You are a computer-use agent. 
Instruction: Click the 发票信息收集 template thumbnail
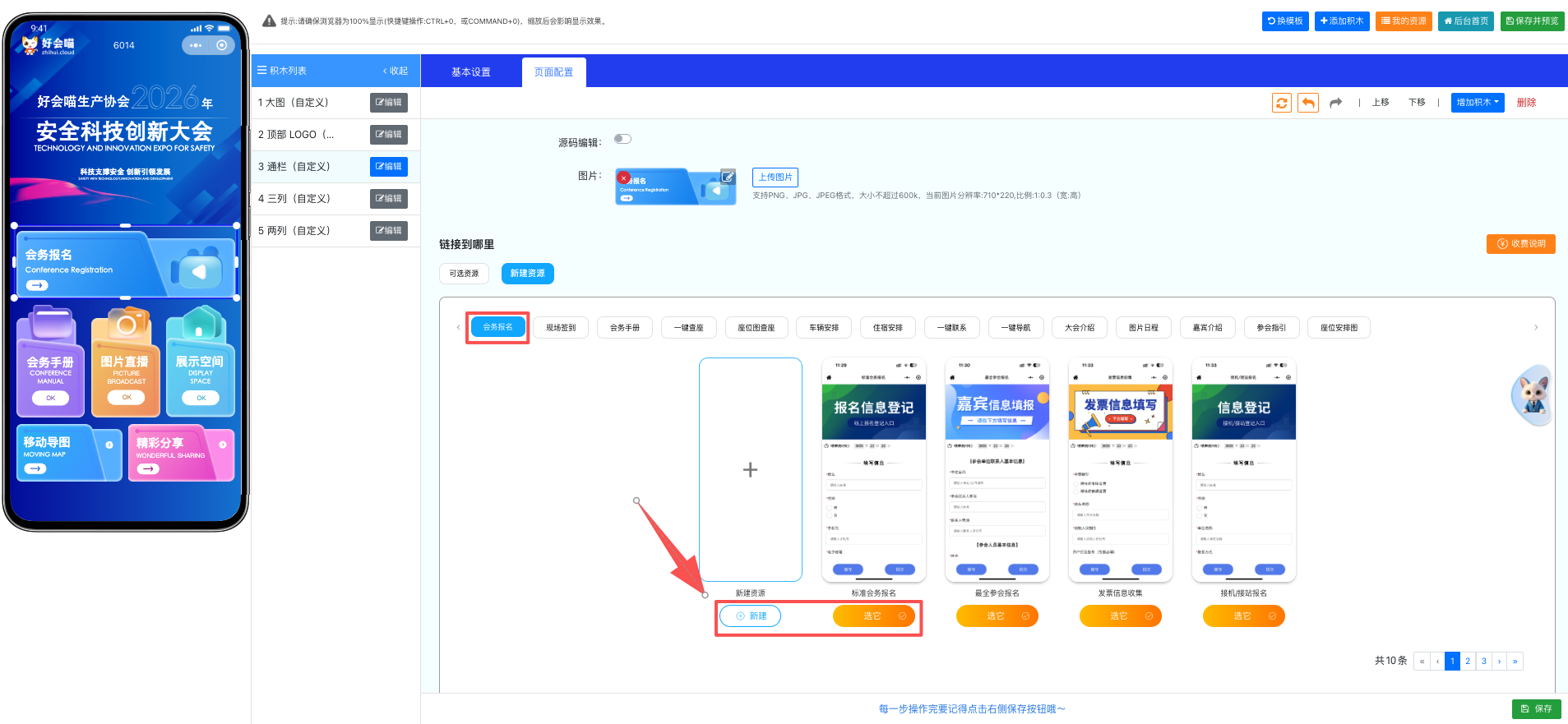(1120, 470)
